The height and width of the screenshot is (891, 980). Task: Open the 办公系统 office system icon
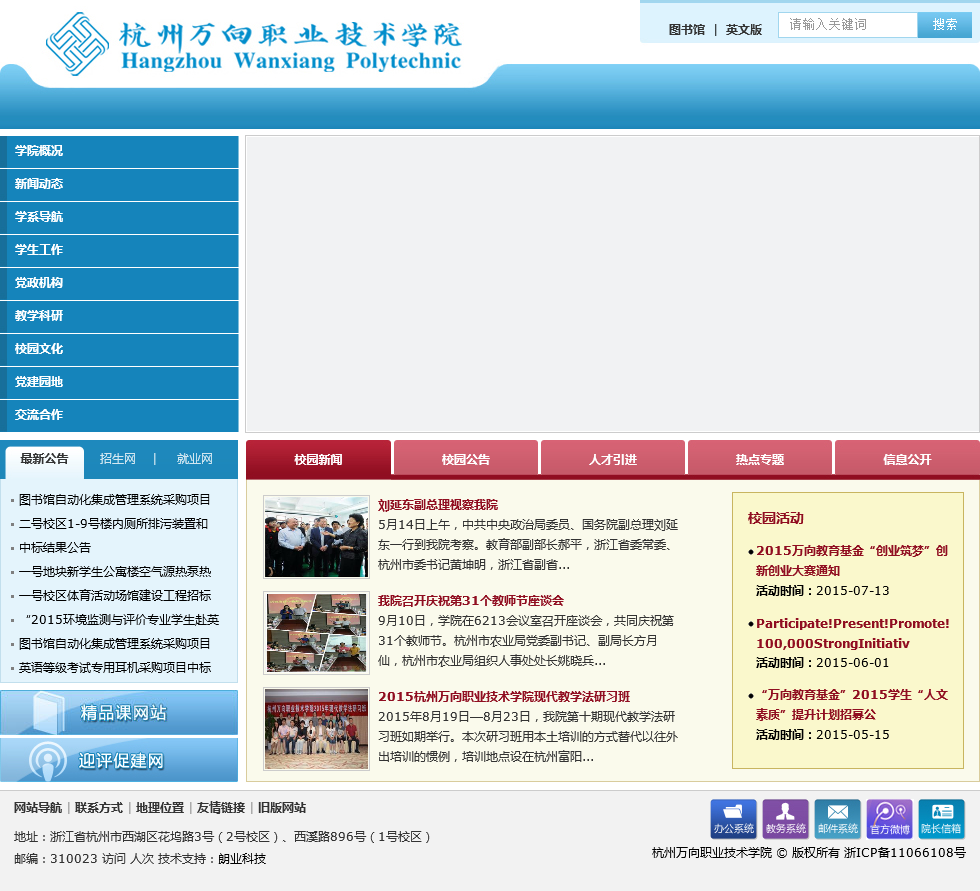tap(733, 819)
